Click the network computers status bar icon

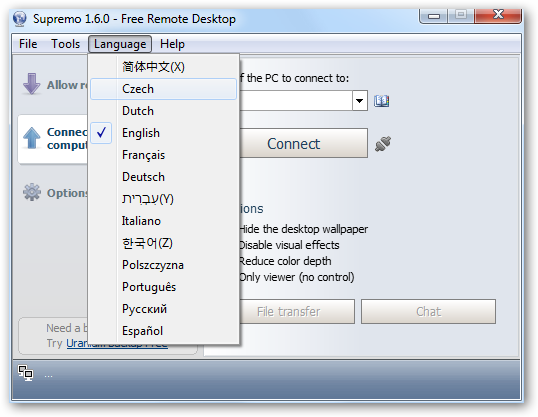tap(26, 373)
